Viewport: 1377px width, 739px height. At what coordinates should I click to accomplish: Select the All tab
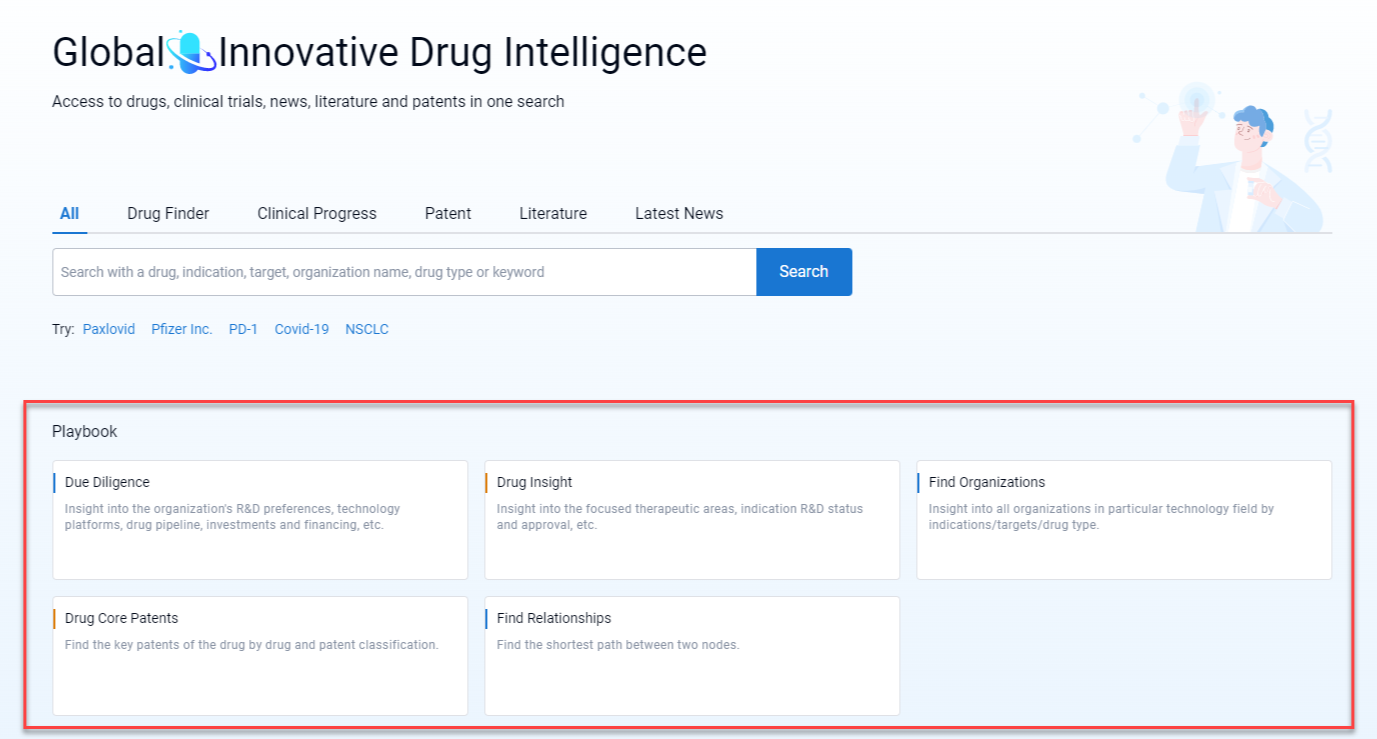tap(69, 213)
